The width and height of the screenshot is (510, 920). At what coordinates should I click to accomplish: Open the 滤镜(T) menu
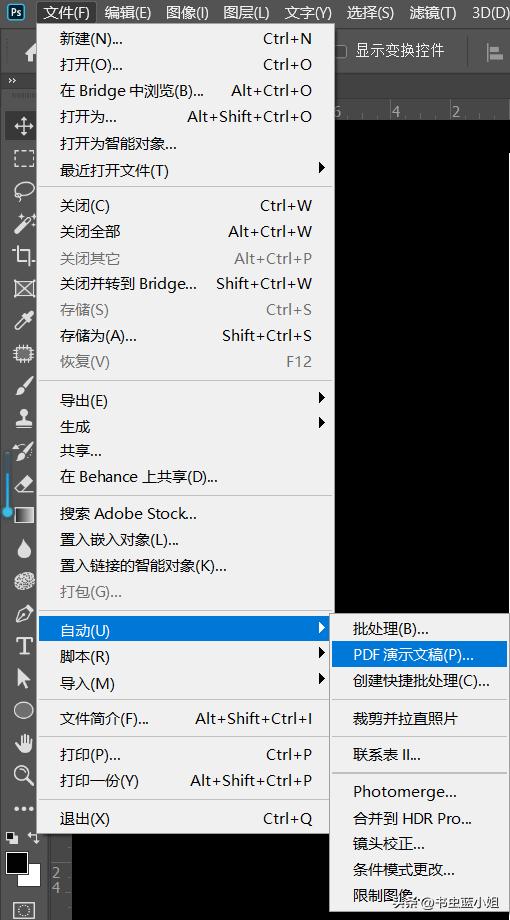(433, 12)
